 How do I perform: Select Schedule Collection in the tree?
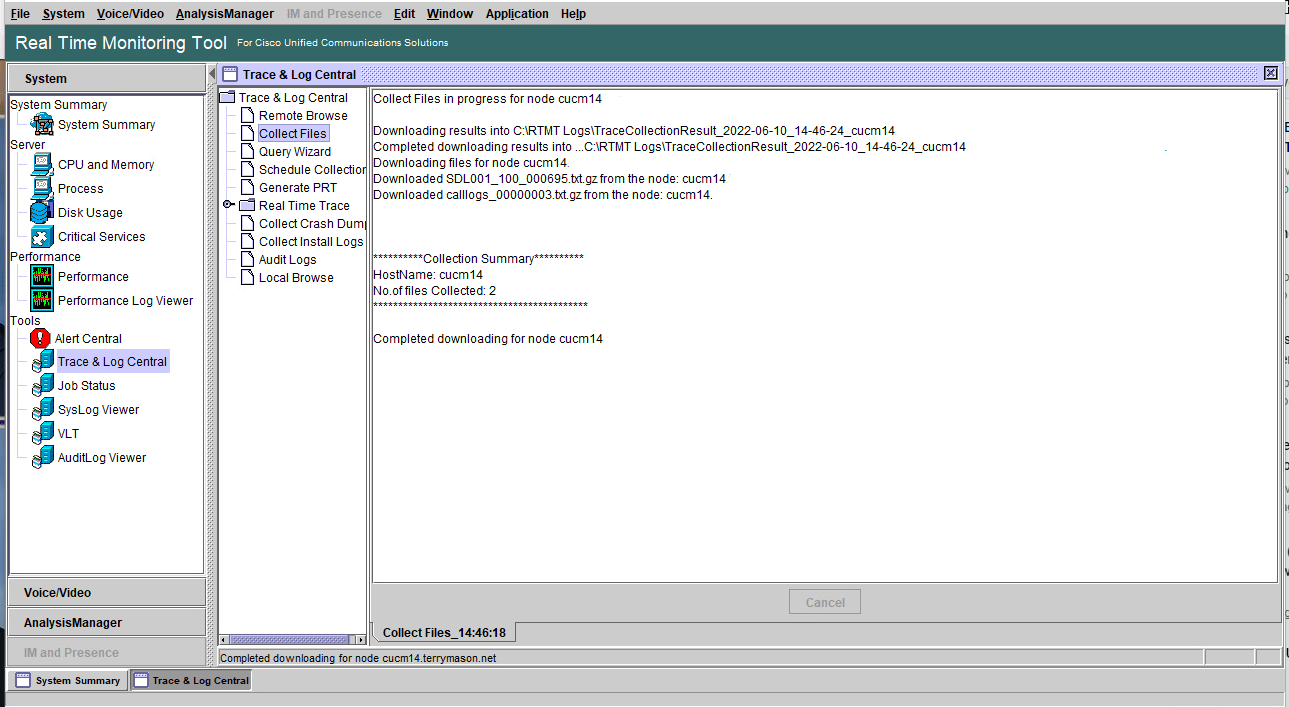point(313,170)
